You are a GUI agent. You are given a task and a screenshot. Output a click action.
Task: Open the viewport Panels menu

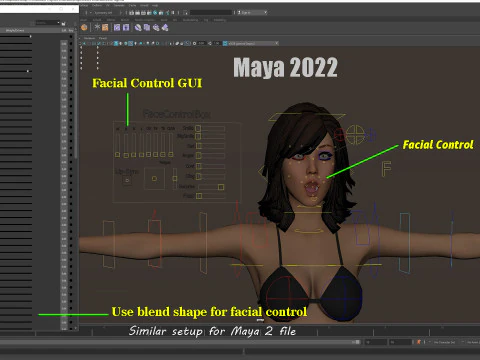103,38
